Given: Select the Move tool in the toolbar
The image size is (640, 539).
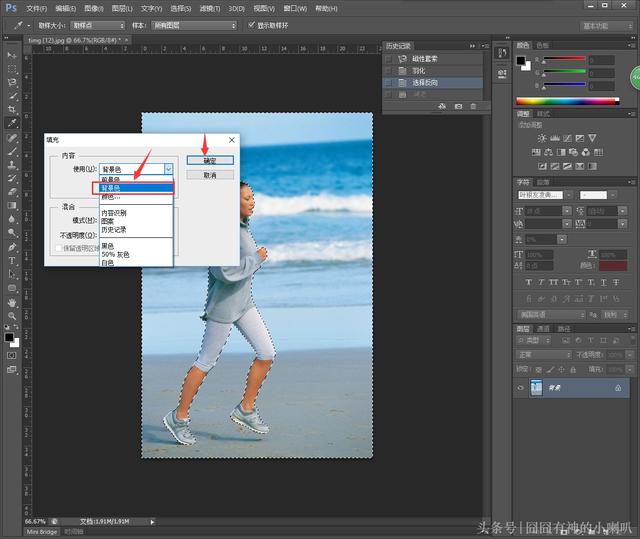Looking at the screenshot, I should (x=12, y=53).
